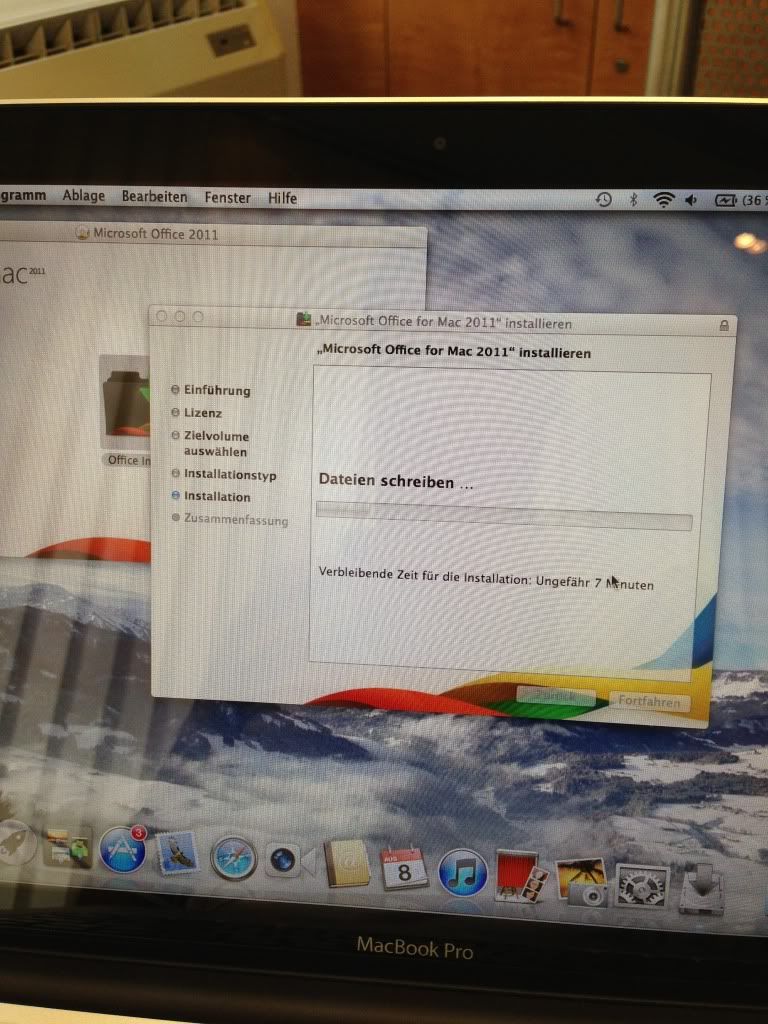Open the Bearbeiten menu

point(154,197)
